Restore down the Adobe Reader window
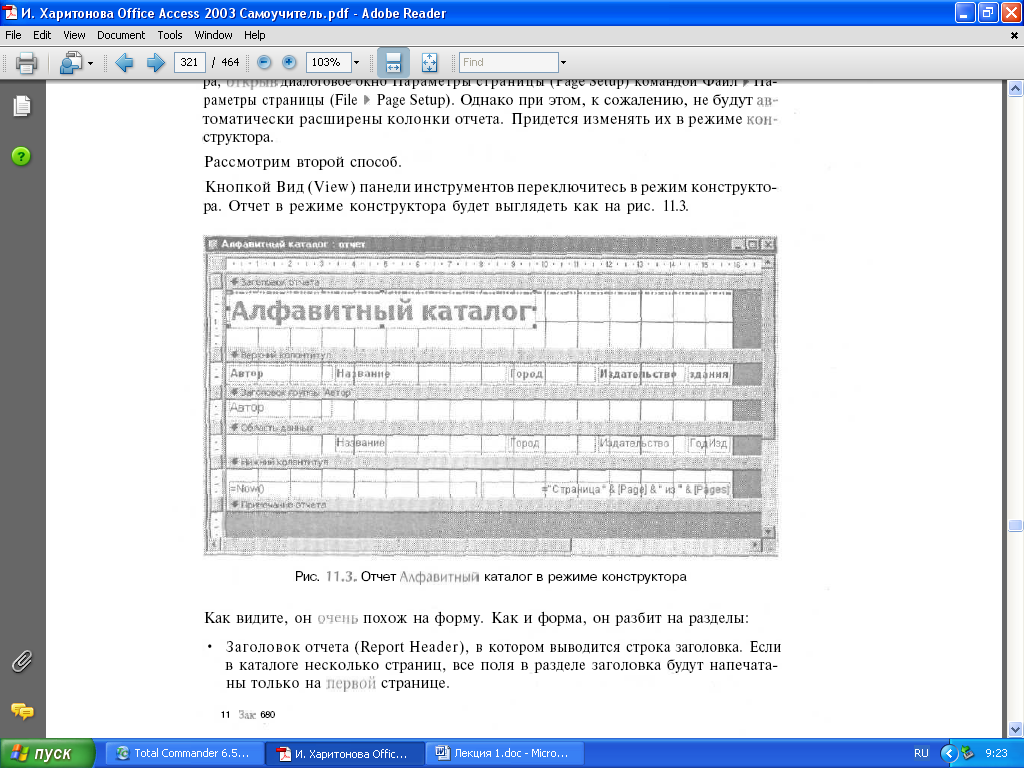Image resolution: width=1024 pixels, height=768 pixels. [988, 12]
